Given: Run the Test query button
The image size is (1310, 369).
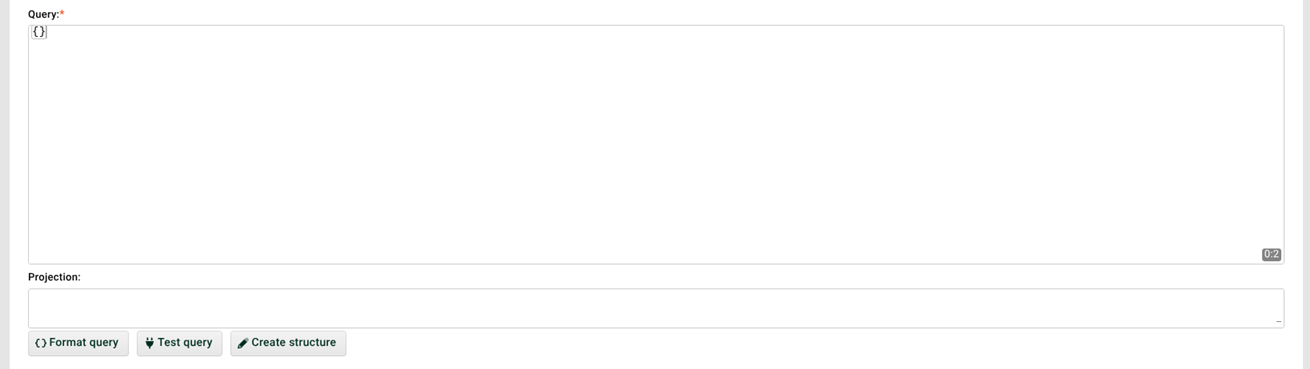Looking at the screenshot, I should coord(179,343).
